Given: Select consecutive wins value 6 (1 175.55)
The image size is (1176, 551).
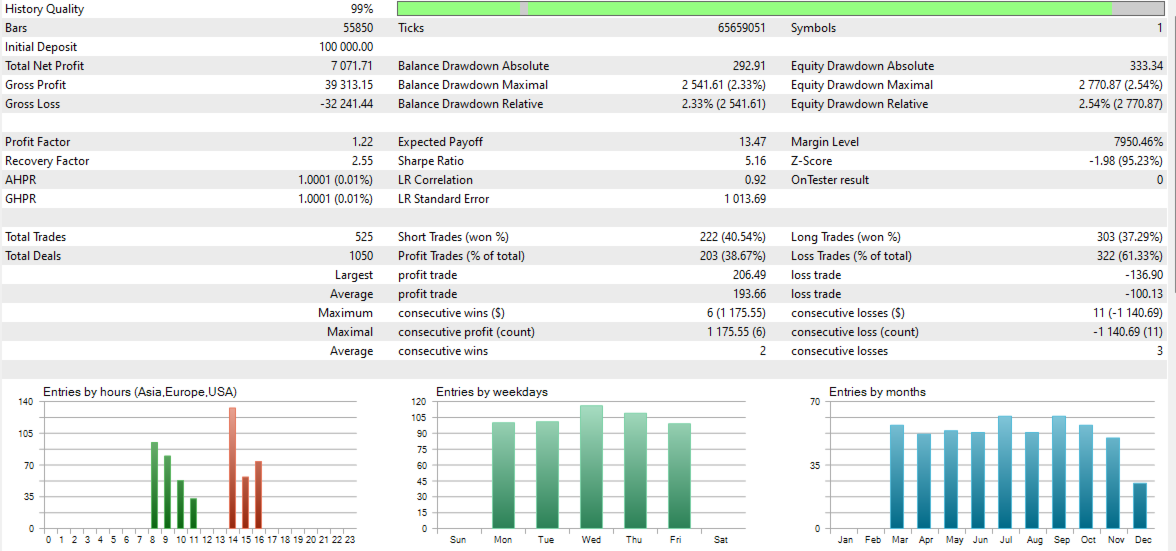Looking at the screenshot, I should 735,313.
